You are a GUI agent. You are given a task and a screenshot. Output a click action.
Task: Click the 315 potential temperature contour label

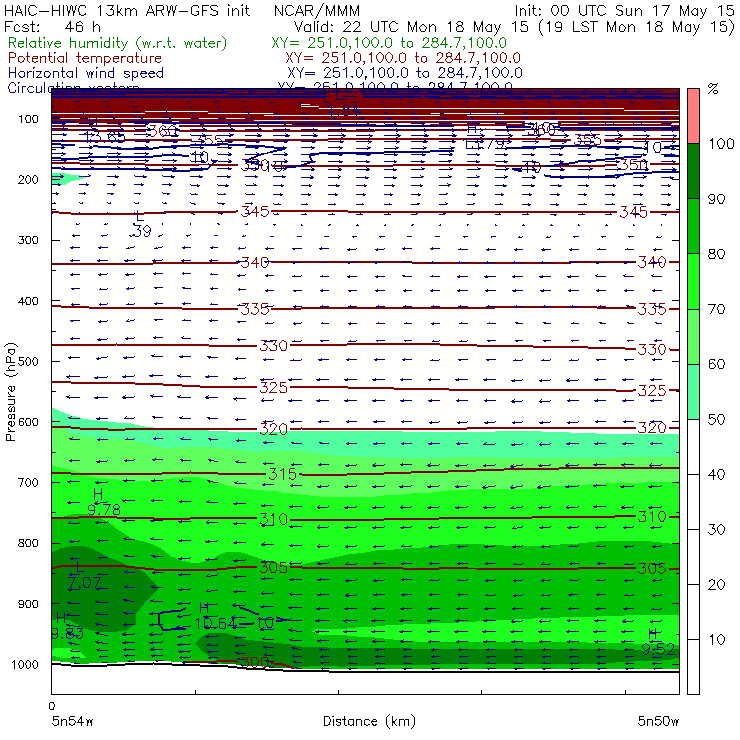(x=282, y=474)
